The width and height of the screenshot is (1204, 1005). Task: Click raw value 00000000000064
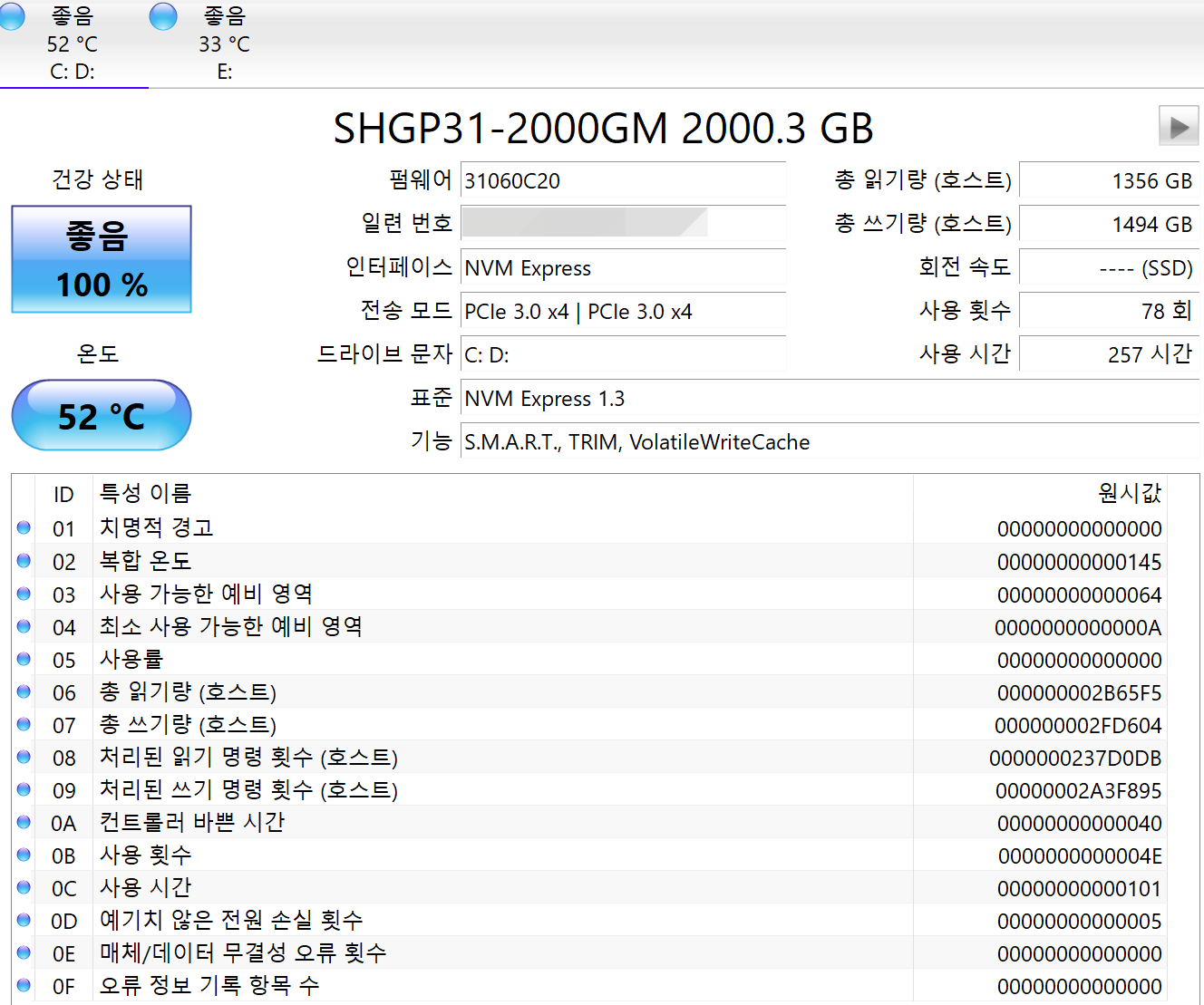pos(1080,594)
